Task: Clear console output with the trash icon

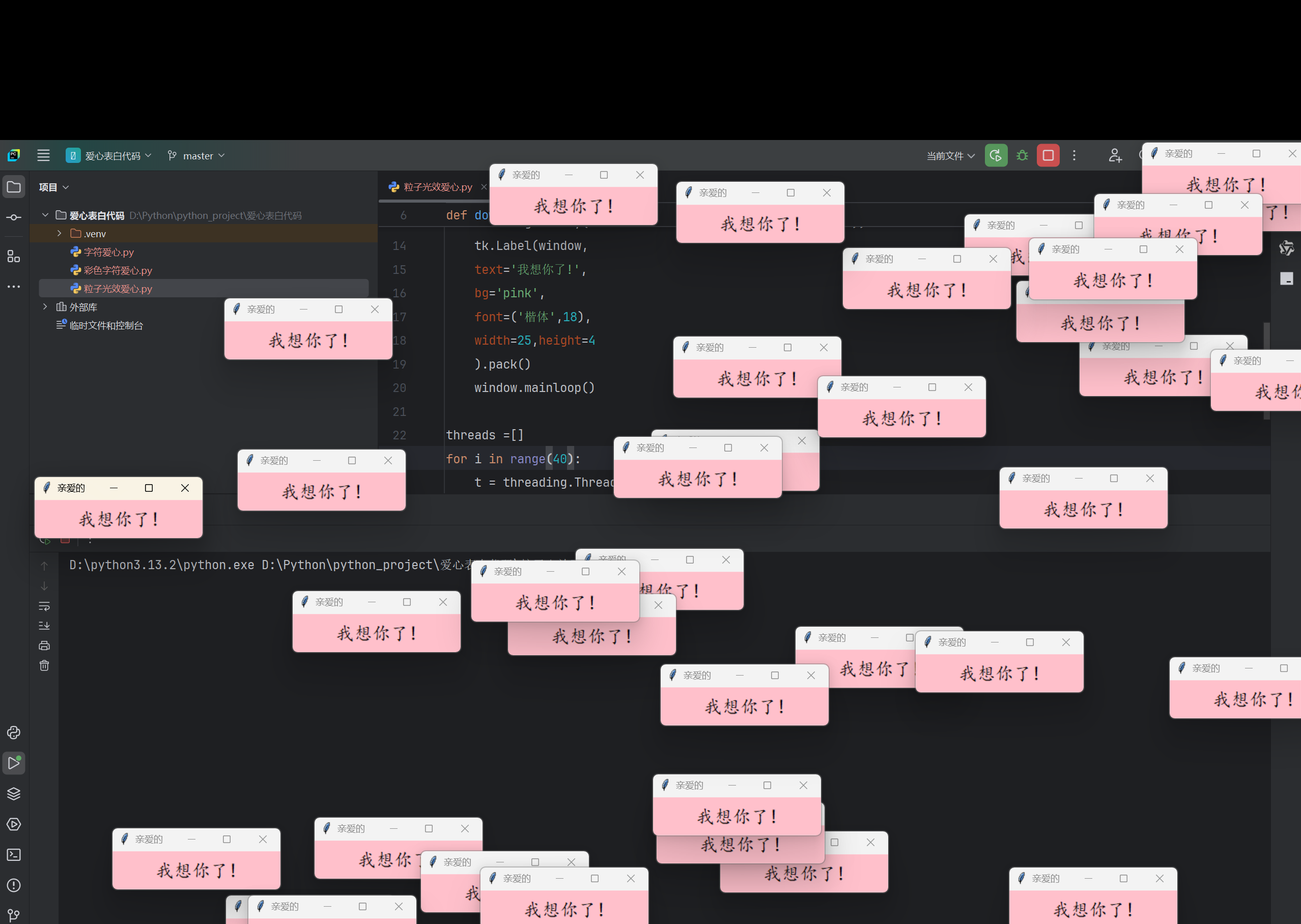Action: tap(44, 665)
